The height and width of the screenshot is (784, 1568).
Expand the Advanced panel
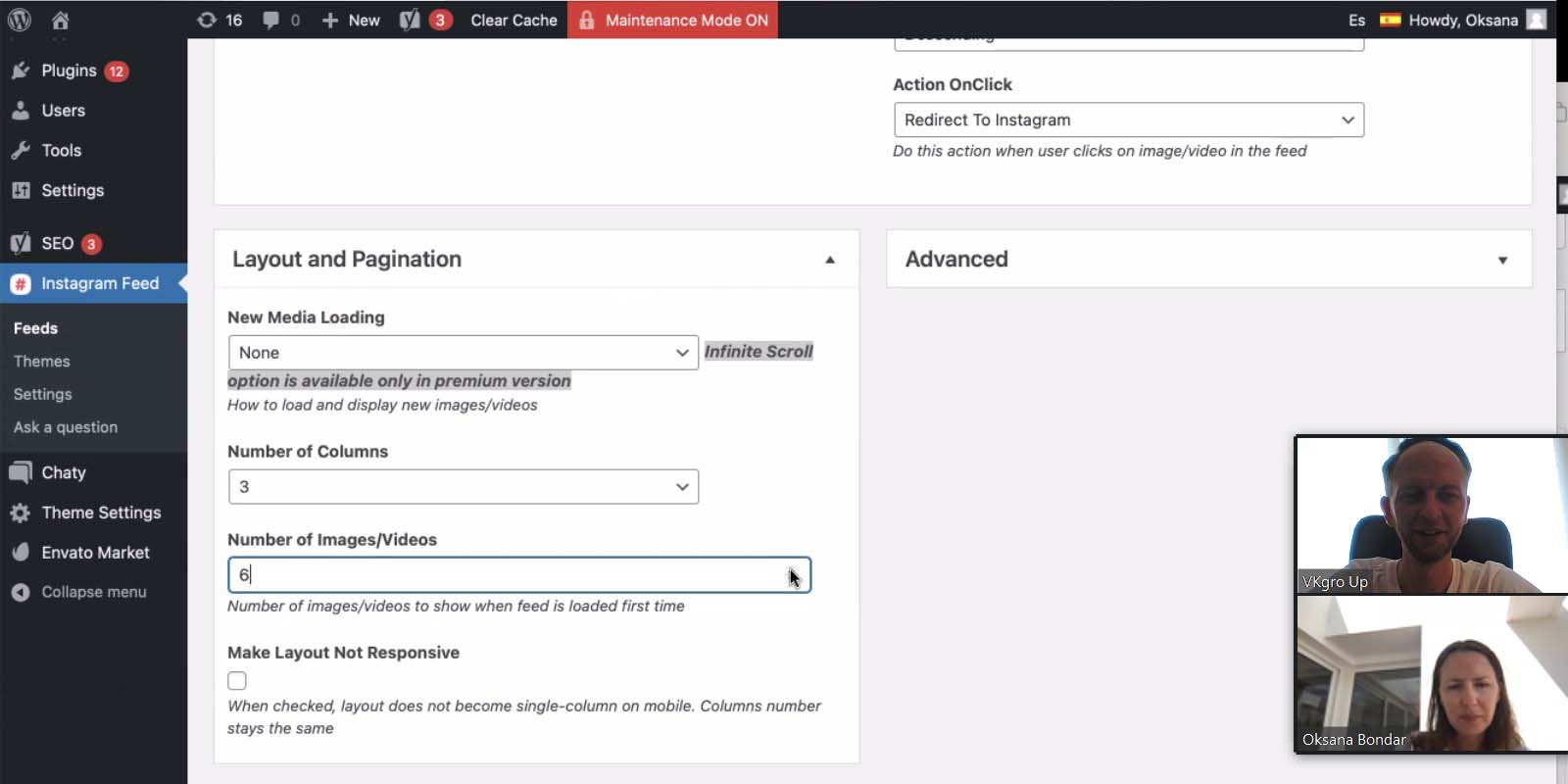tap(1502, 260)
